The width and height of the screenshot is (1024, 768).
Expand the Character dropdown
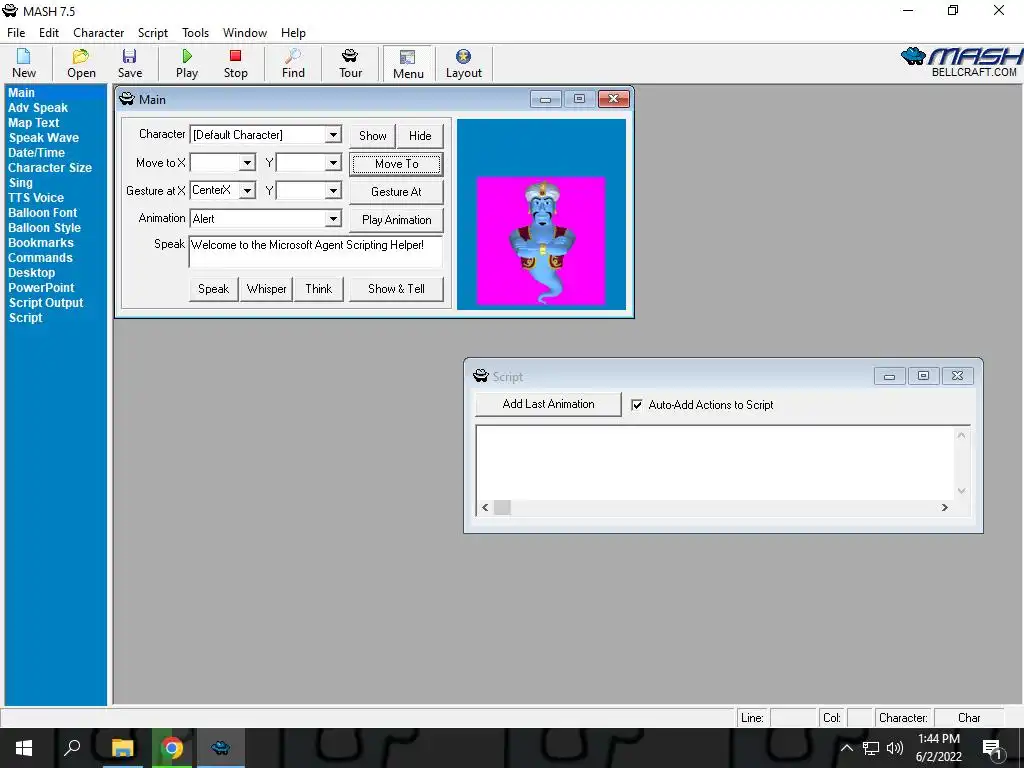point(333,135)
